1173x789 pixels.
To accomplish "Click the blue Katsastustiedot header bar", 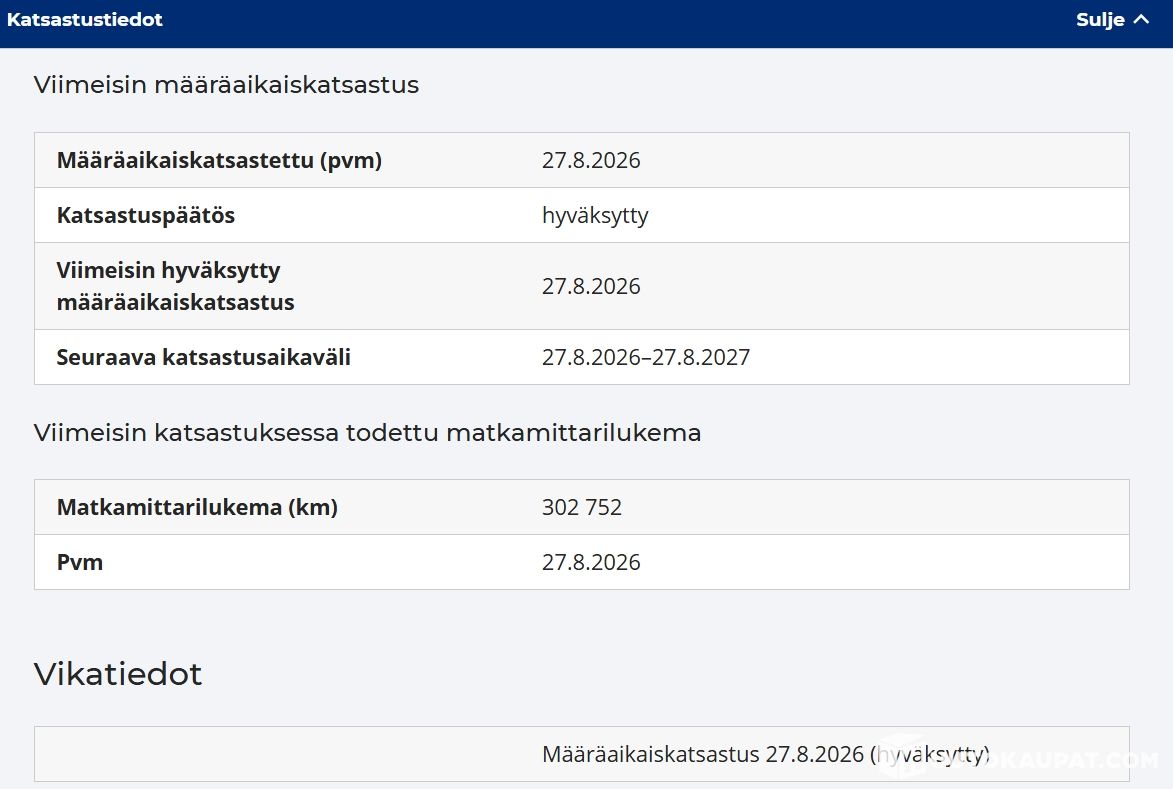I will (x=586, y=24).
